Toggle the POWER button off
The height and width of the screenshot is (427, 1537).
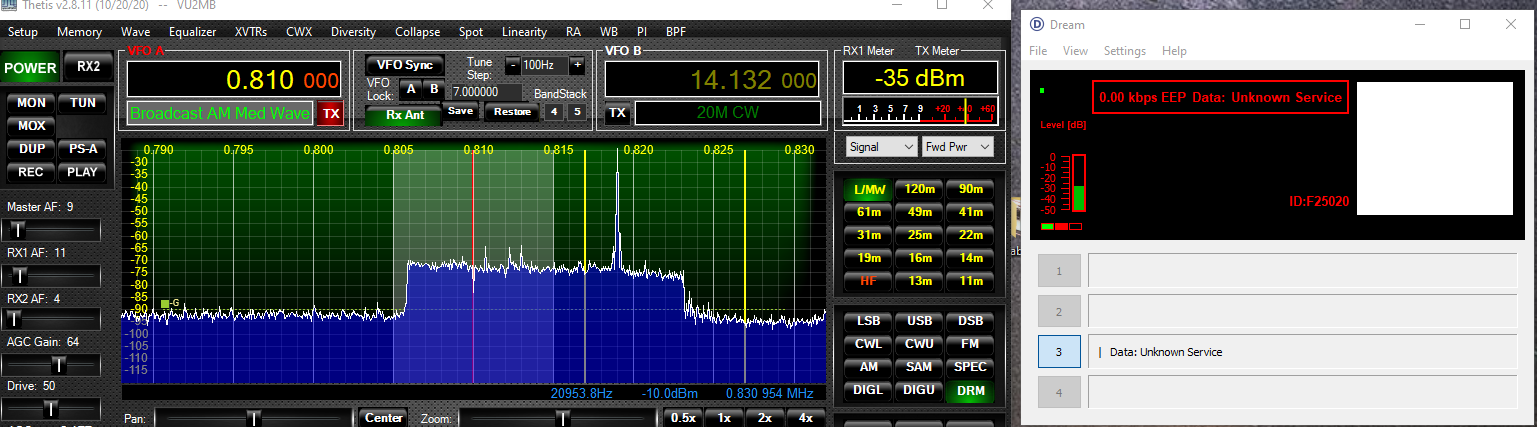click(30, 68)
